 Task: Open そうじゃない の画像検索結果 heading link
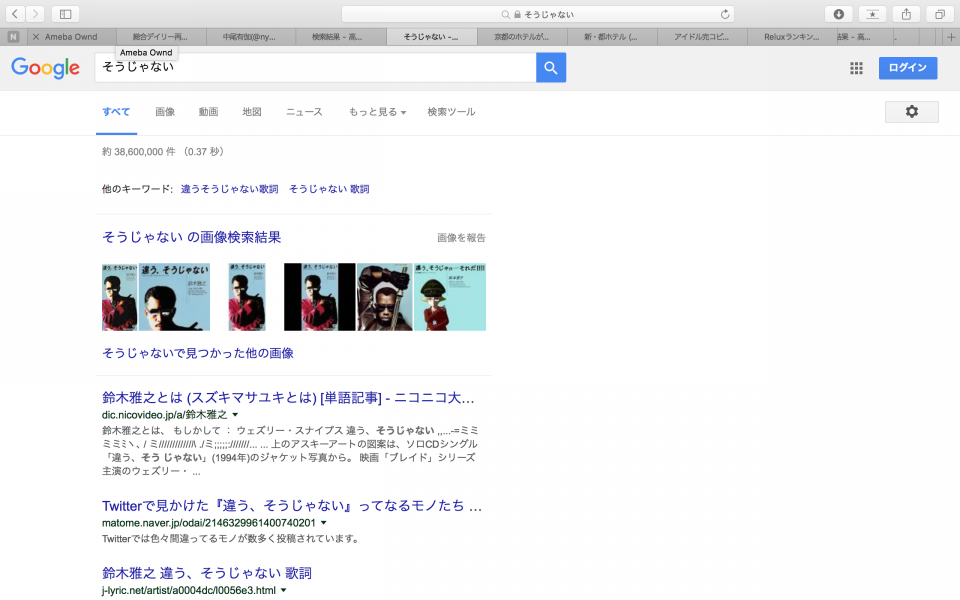point(192,238)
